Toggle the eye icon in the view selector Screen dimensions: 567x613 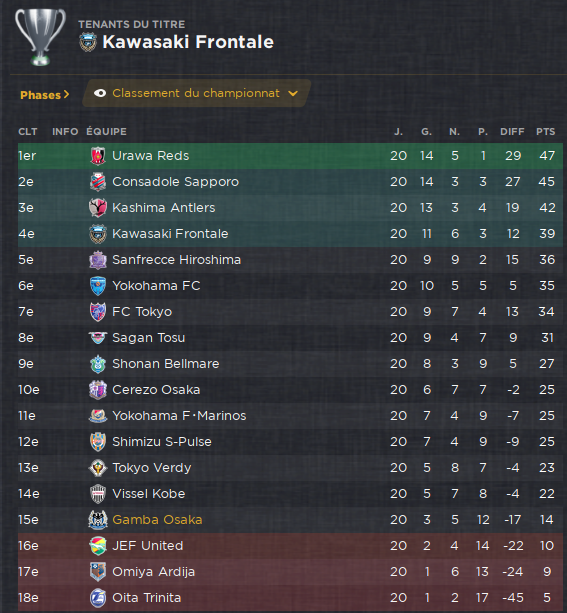[x=100, y=93]
